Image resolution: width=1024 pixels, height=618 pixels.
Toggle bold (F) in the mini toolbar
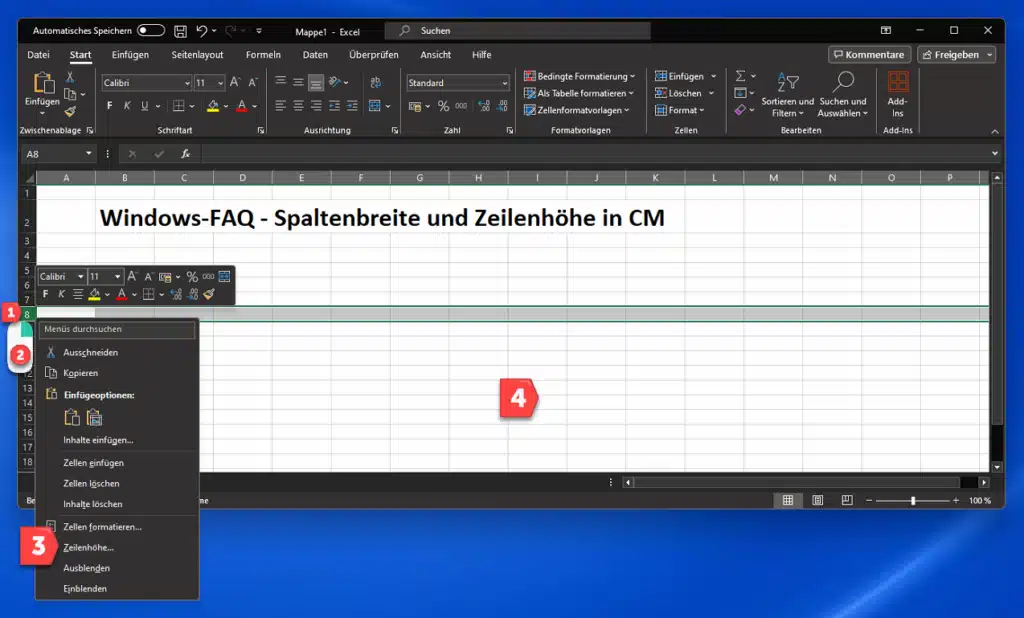coord(44,294)
